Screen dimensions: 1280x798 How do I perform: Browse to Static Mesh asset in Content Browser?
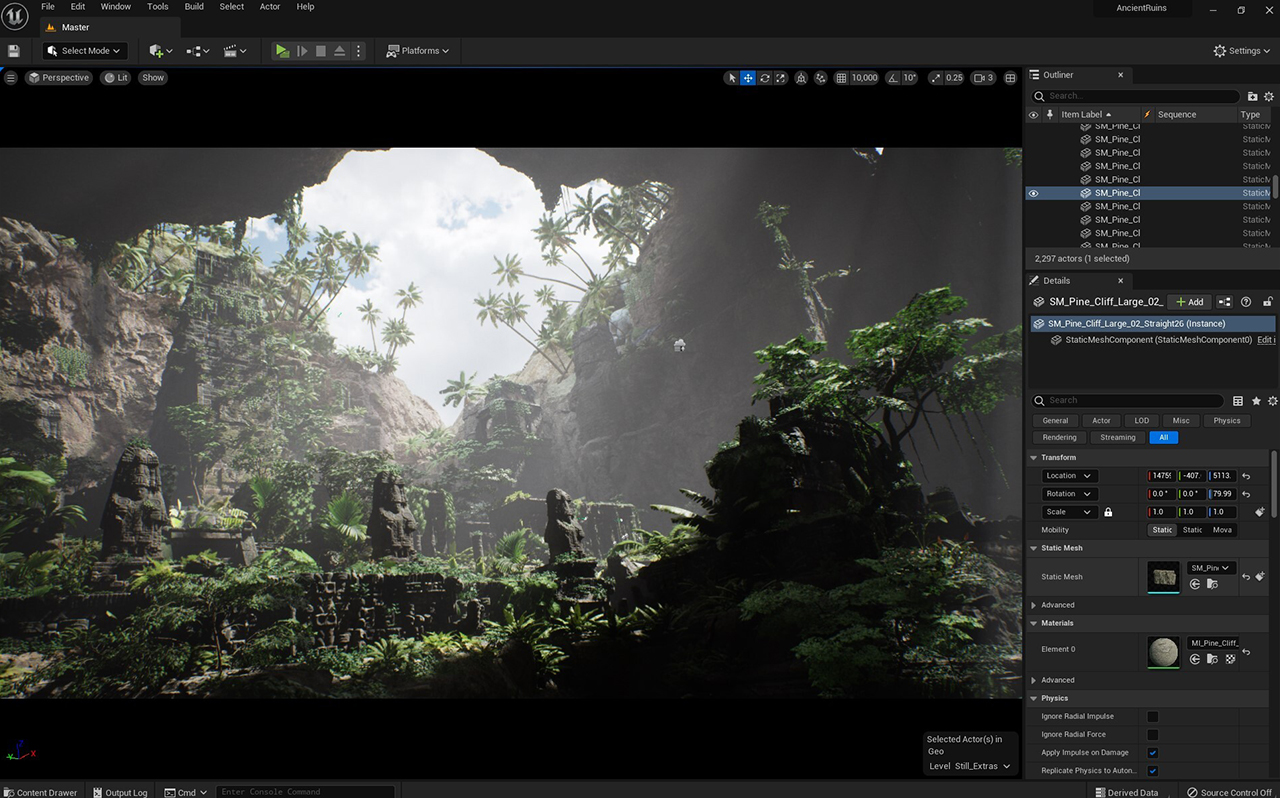(x=1212, y=584)
